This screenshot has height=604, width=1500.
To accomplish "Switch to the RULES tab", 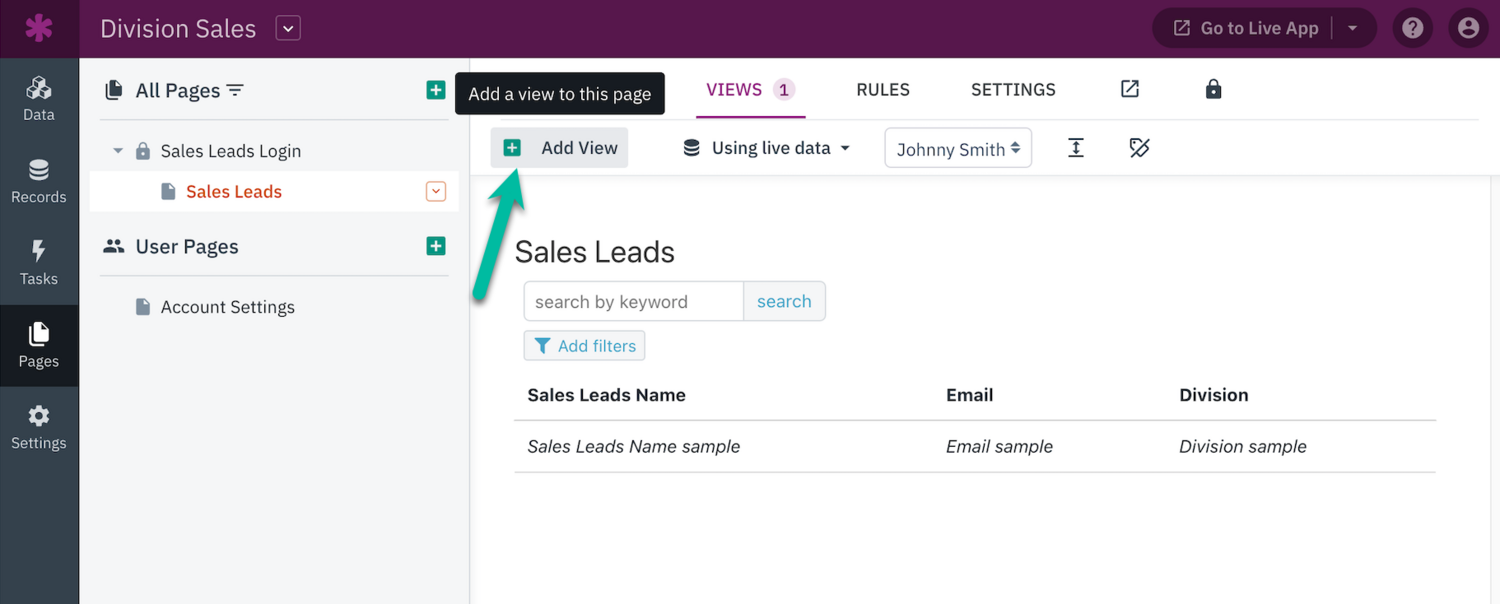I will (x=883, y=90).
